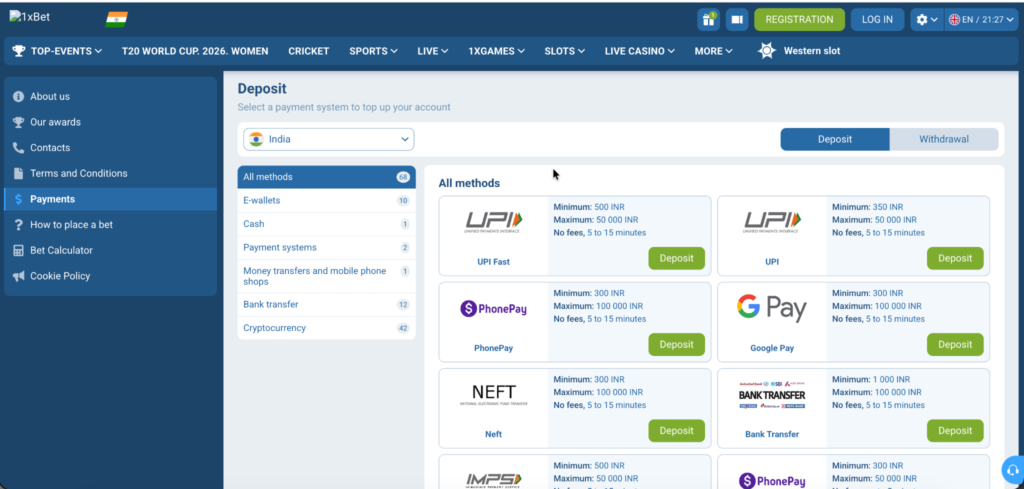Click the IMPS logo
The image size is (1024, 489).
click(493, 481)
